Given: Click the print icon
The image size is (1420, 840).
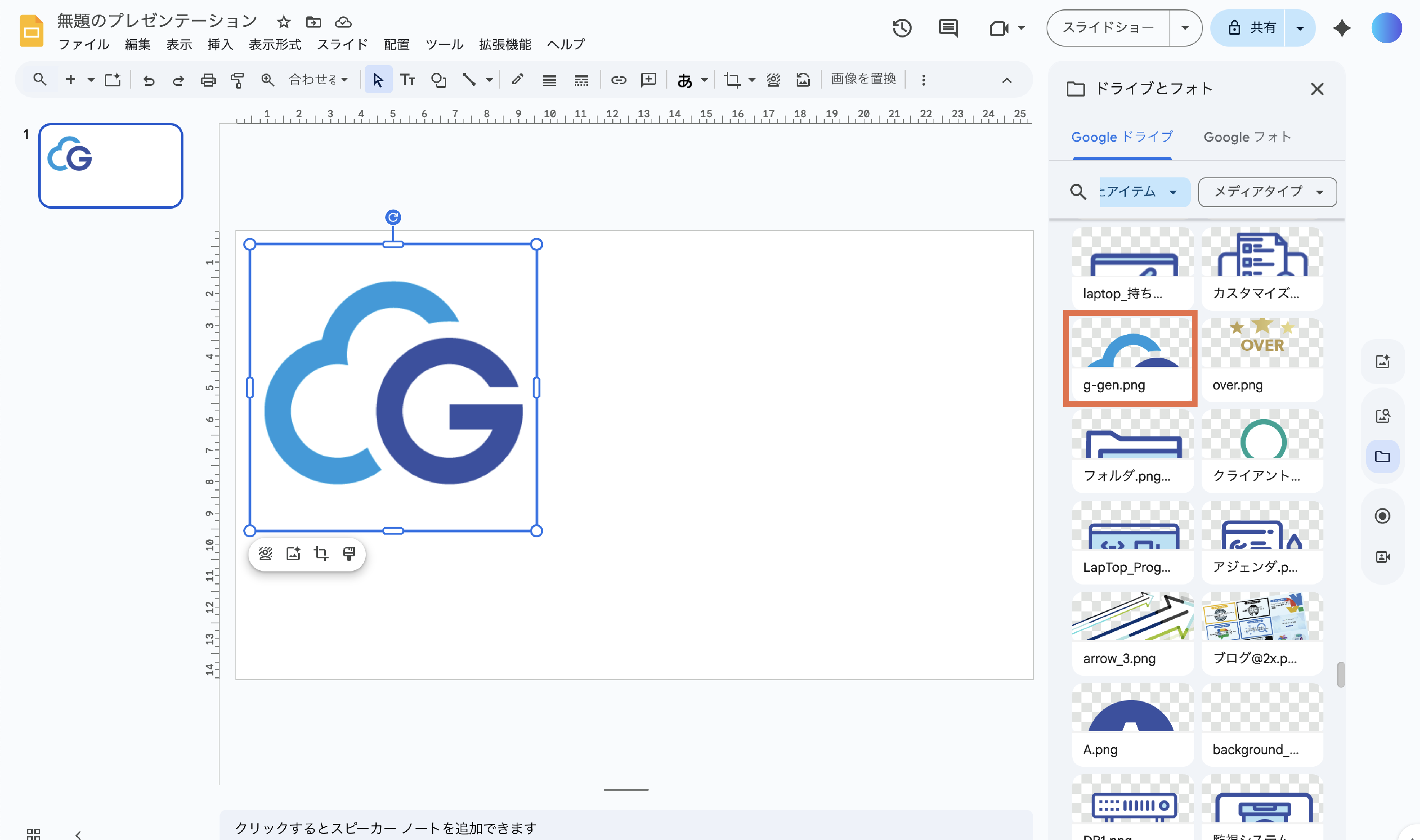Looking at the screenshot, I should 208,80.
